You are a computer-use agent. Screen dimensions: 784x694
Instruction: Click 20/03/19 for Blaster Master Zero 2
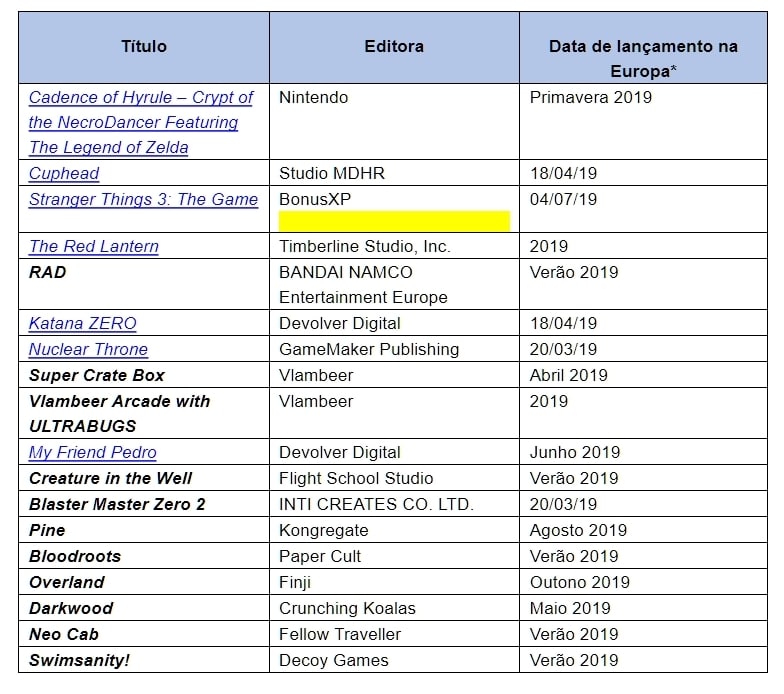[x=564, y=504]
